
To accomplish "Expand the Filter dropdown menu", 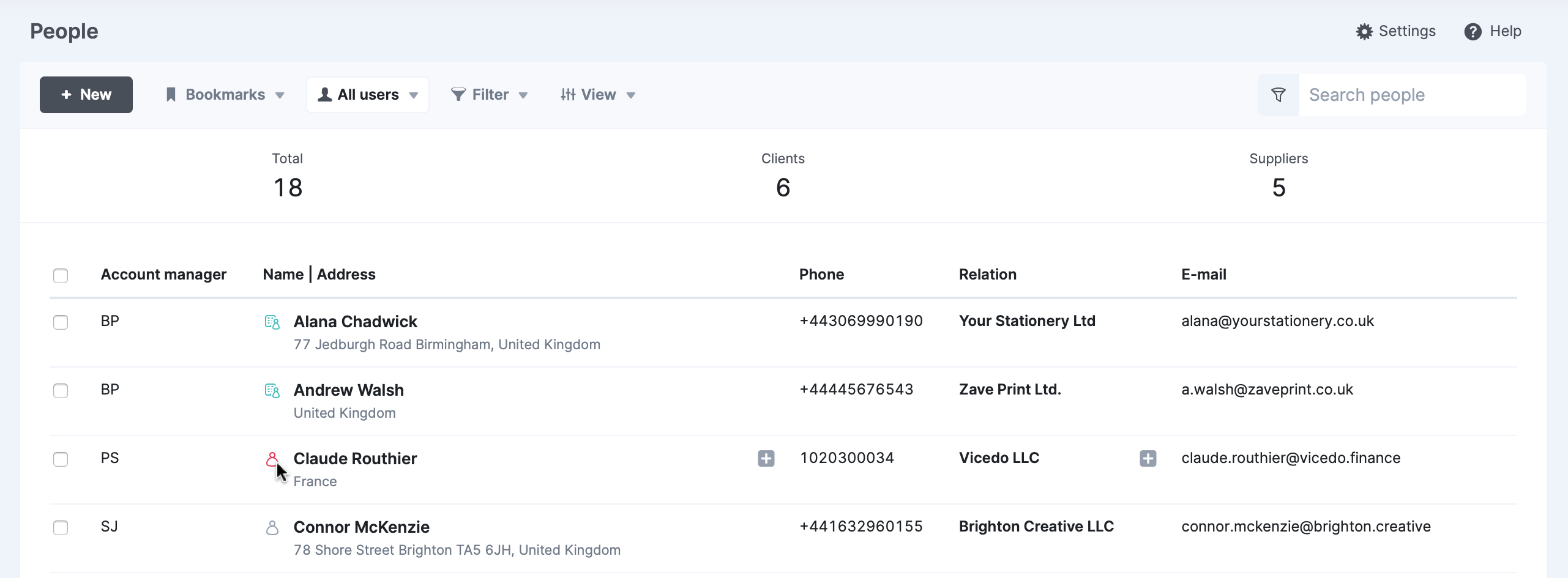I will (490, 95).
